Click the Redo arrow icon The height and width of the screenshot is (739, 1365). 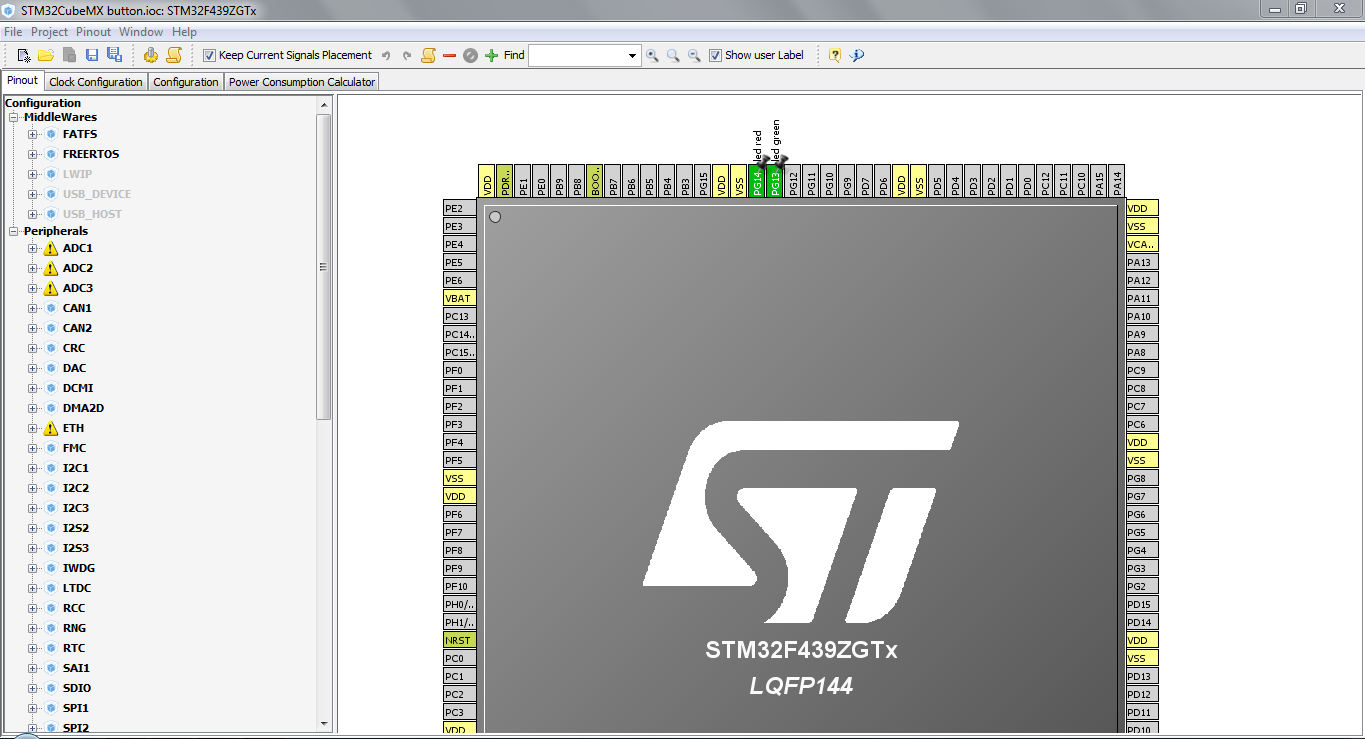407,55
